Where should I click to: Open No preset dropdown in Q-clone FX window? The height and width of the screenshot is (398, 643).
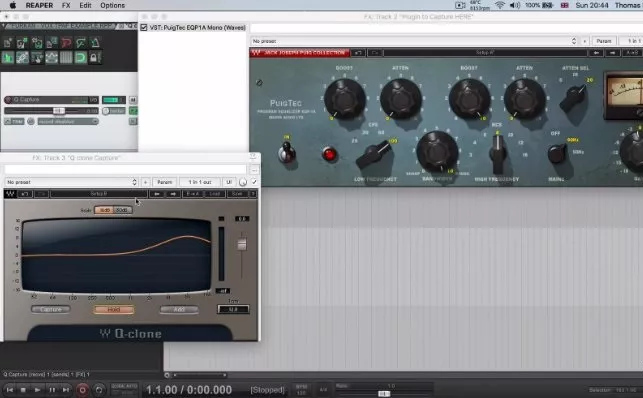coord(71,182)
